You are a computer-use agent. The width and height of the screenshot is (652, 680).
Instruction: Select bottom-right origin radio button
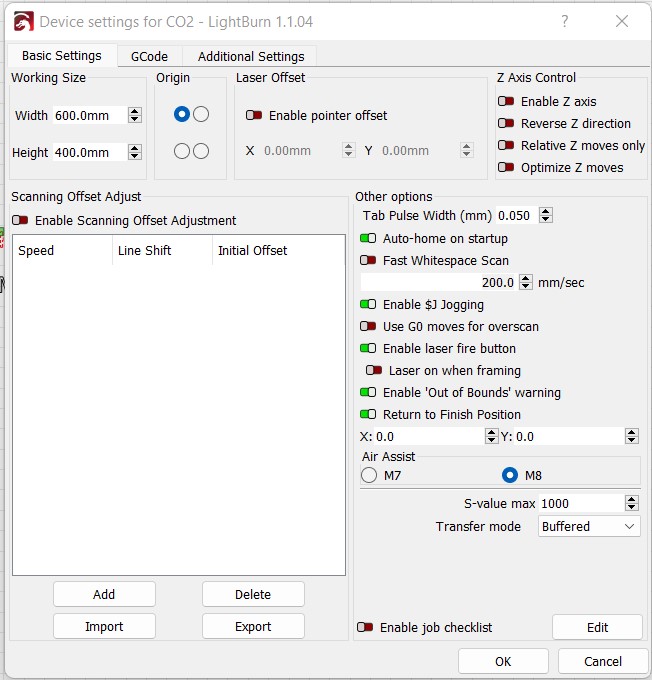point(201,151)
